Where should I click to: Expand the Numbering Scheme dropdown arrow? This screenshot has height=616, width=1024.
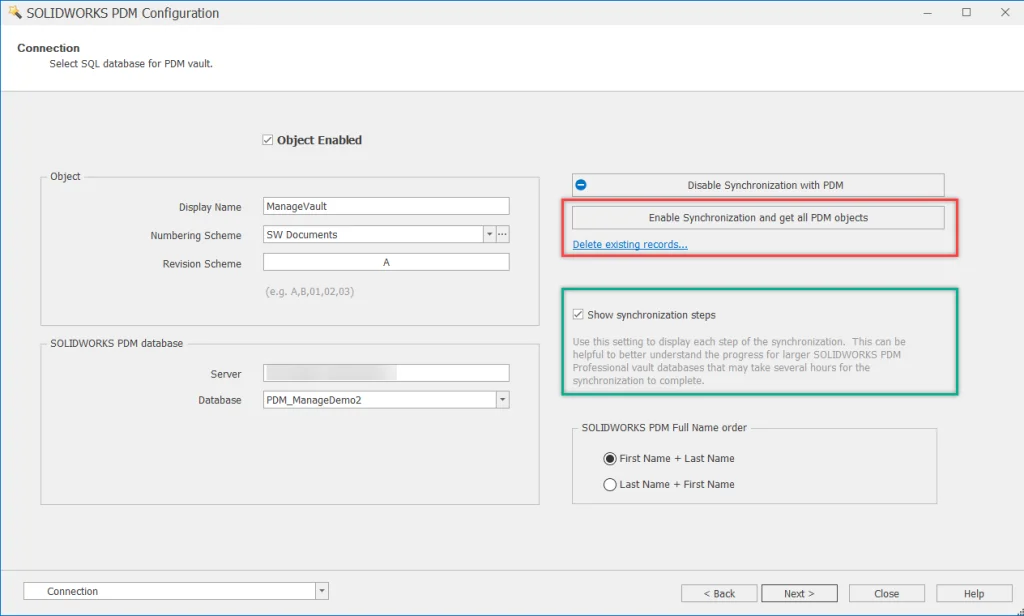pyautogui.click(x=489, y=235)
